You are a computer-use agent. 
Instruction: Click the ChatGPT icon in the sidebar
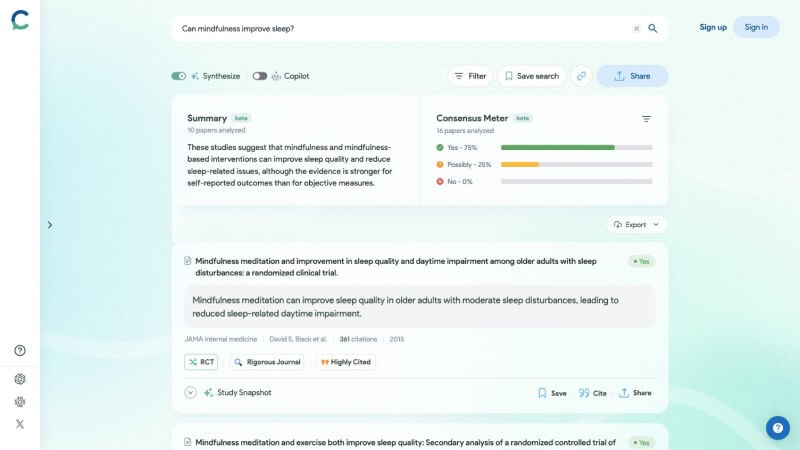(x=20, y=378)
